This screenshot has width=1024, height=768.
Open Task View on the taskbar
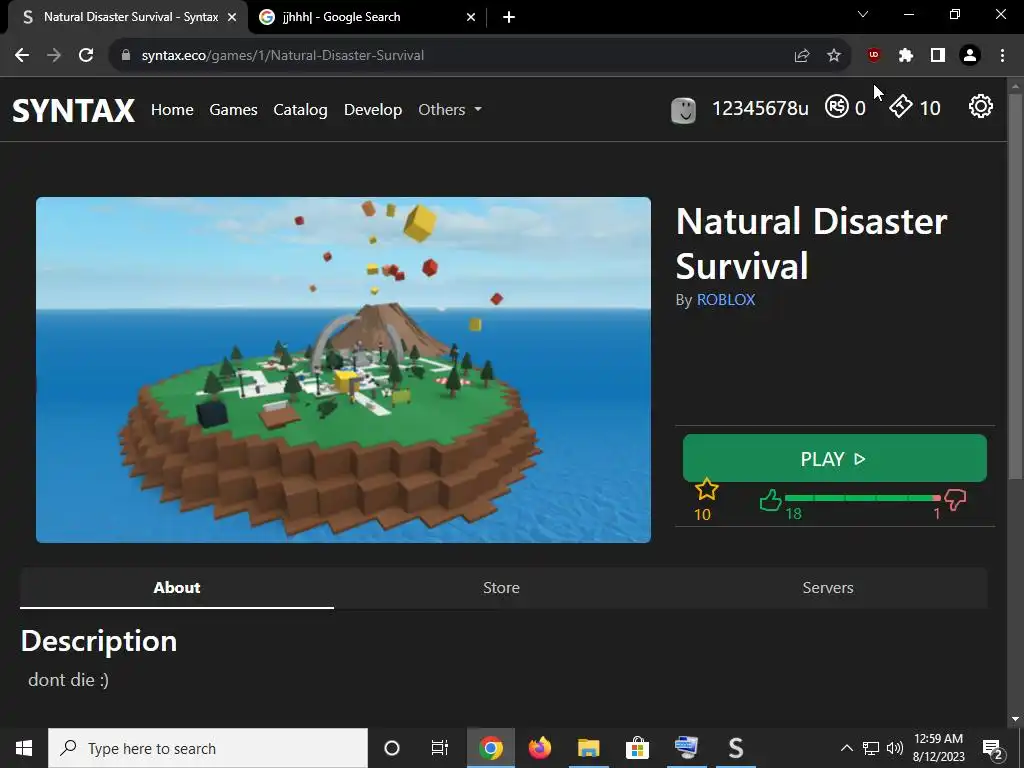click(440, 748)
